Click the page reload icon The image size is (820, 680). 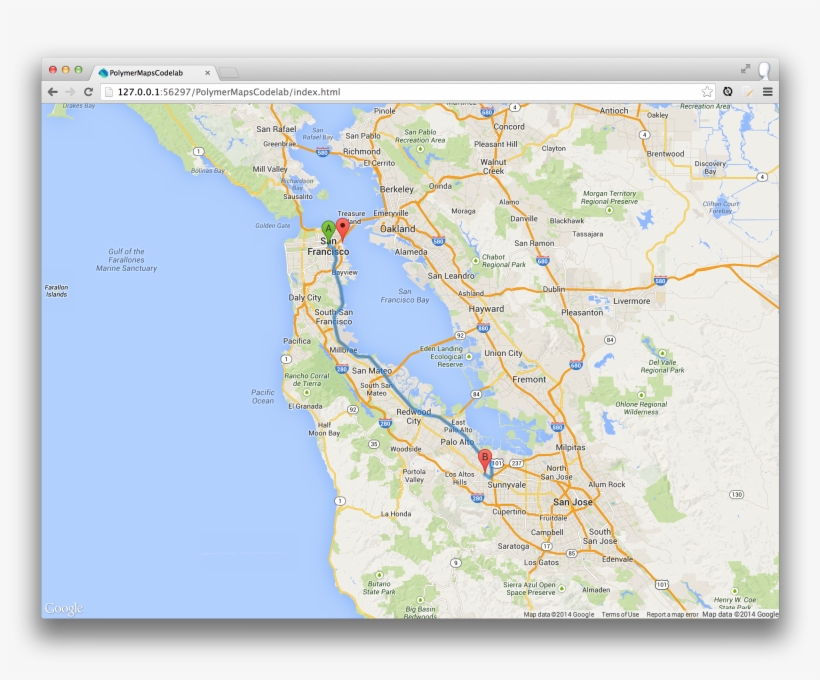click(x=88, y=90)
